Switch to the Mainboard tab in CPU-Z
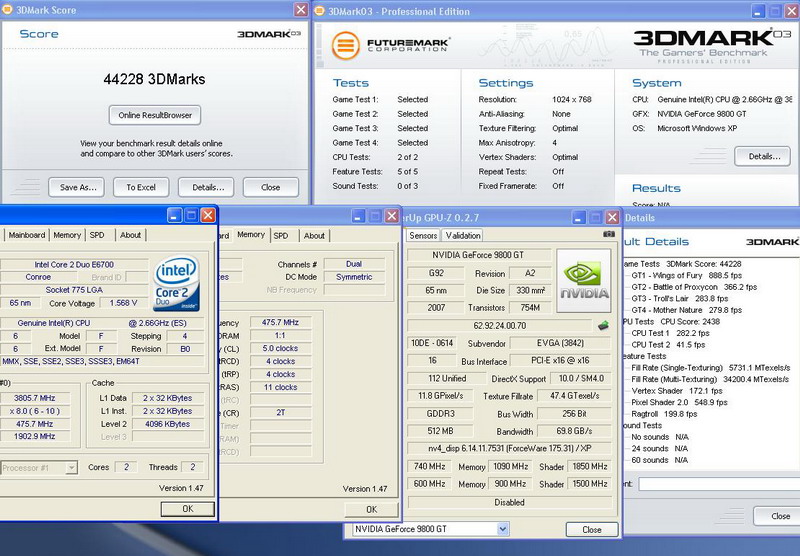This screenshot has width=800, height=556. tap(27, 235)
